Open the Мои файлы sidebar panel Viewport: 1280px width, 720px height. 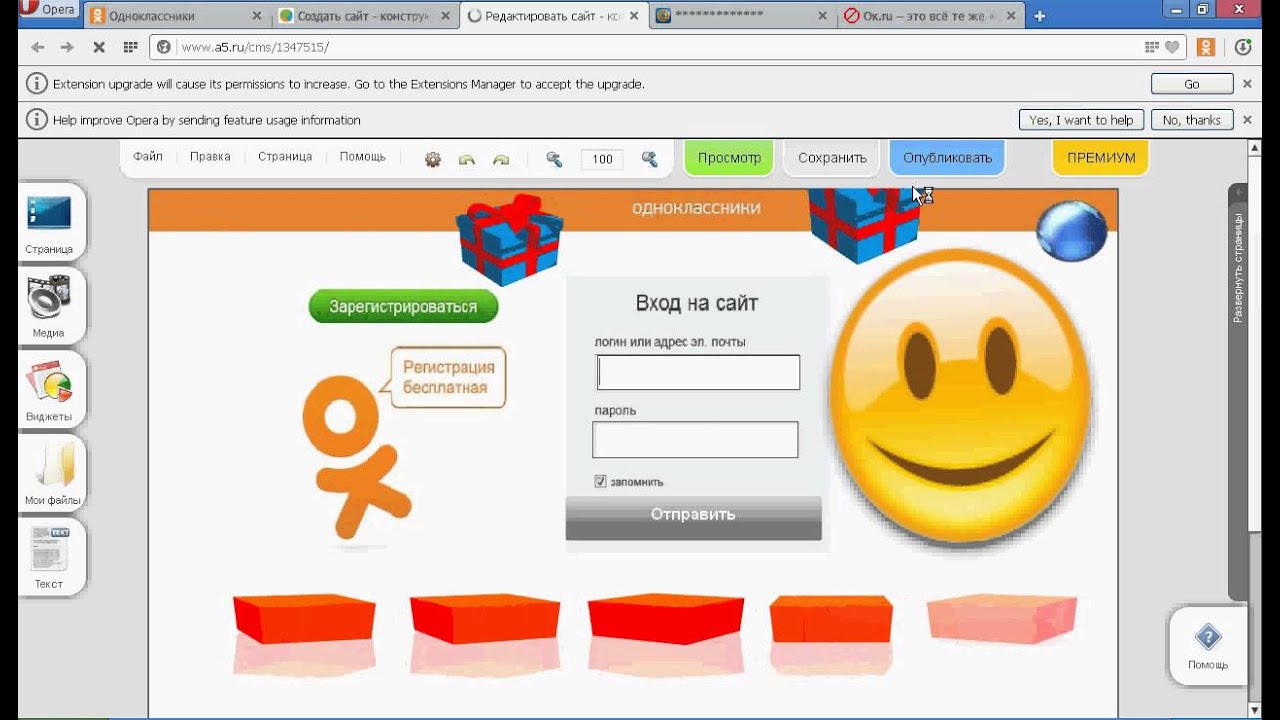[x=50, y=473]
